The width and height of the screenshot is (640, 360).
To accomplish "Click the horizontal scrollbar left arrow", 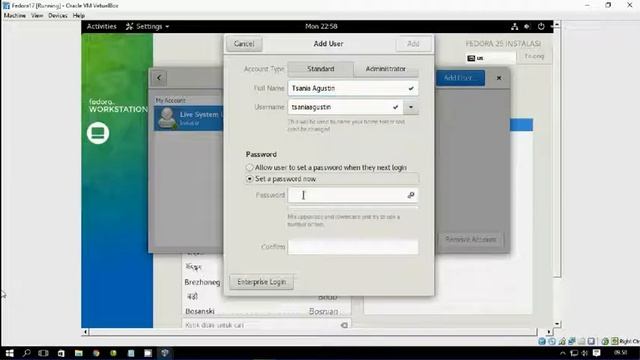I will click(85, 332).
